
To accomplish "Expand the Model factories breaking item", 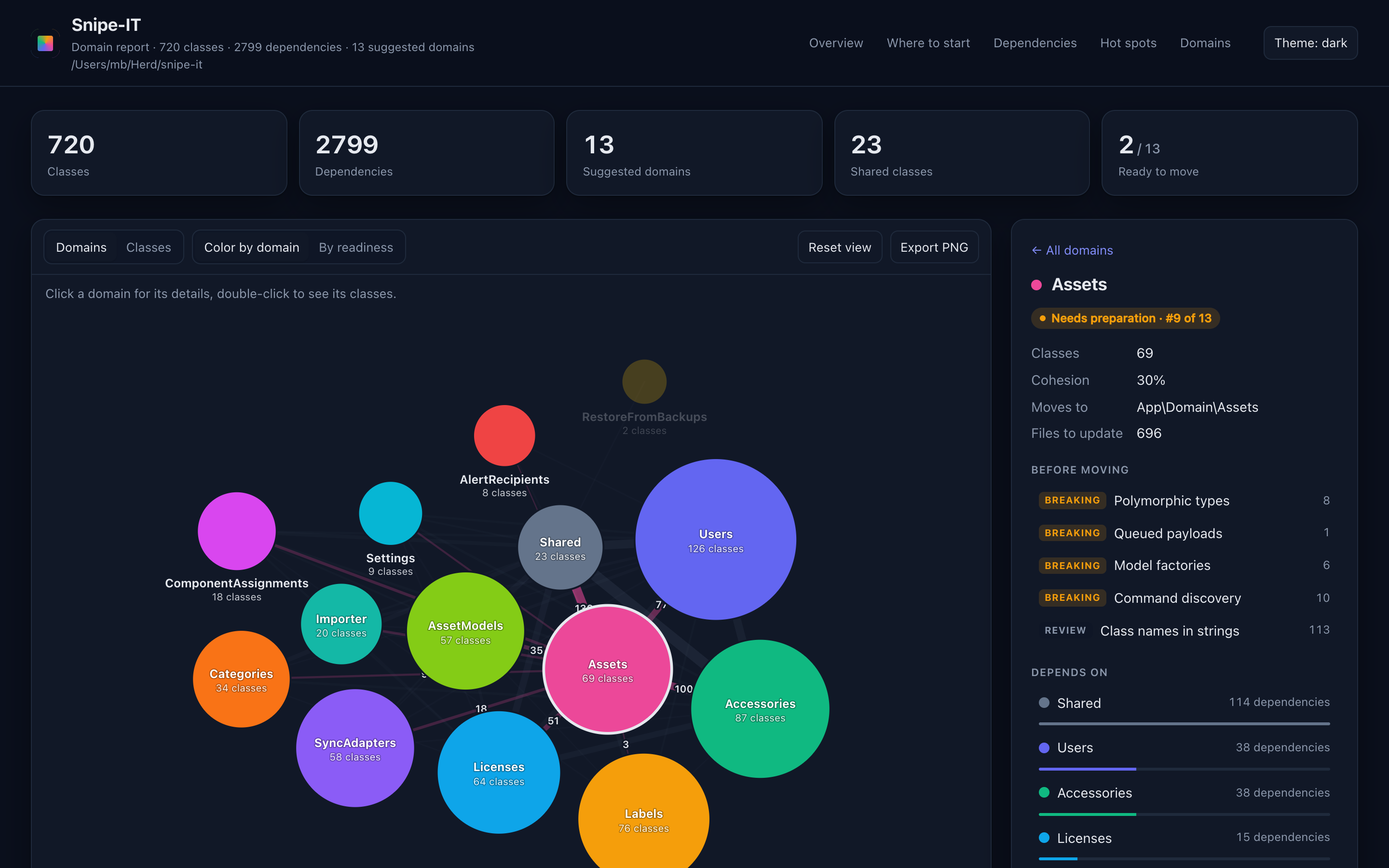I will pyautogui.click(x=1184, y=566).
